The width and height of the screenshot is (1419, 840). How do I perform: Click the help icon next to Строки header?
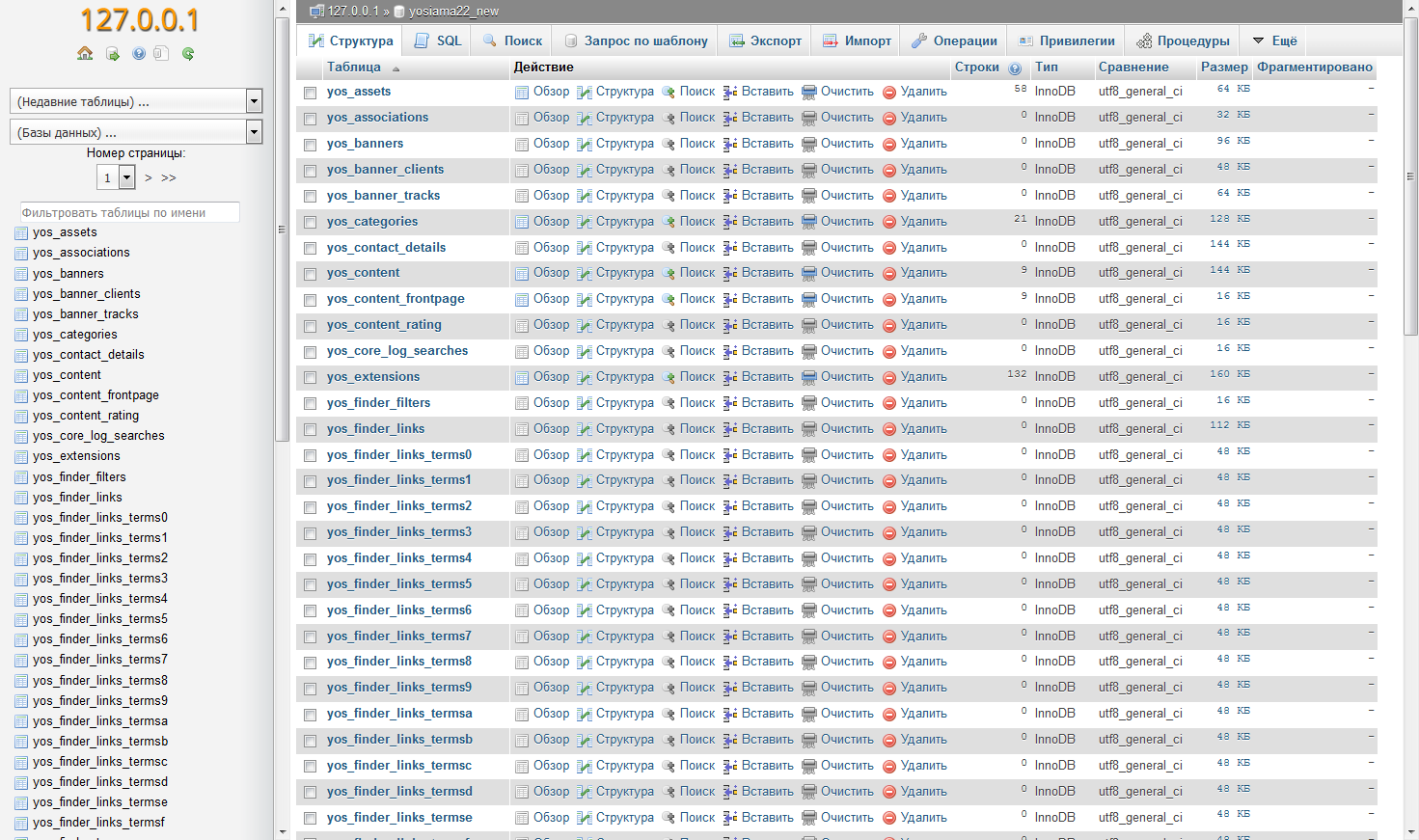[x=1015, y=68]
